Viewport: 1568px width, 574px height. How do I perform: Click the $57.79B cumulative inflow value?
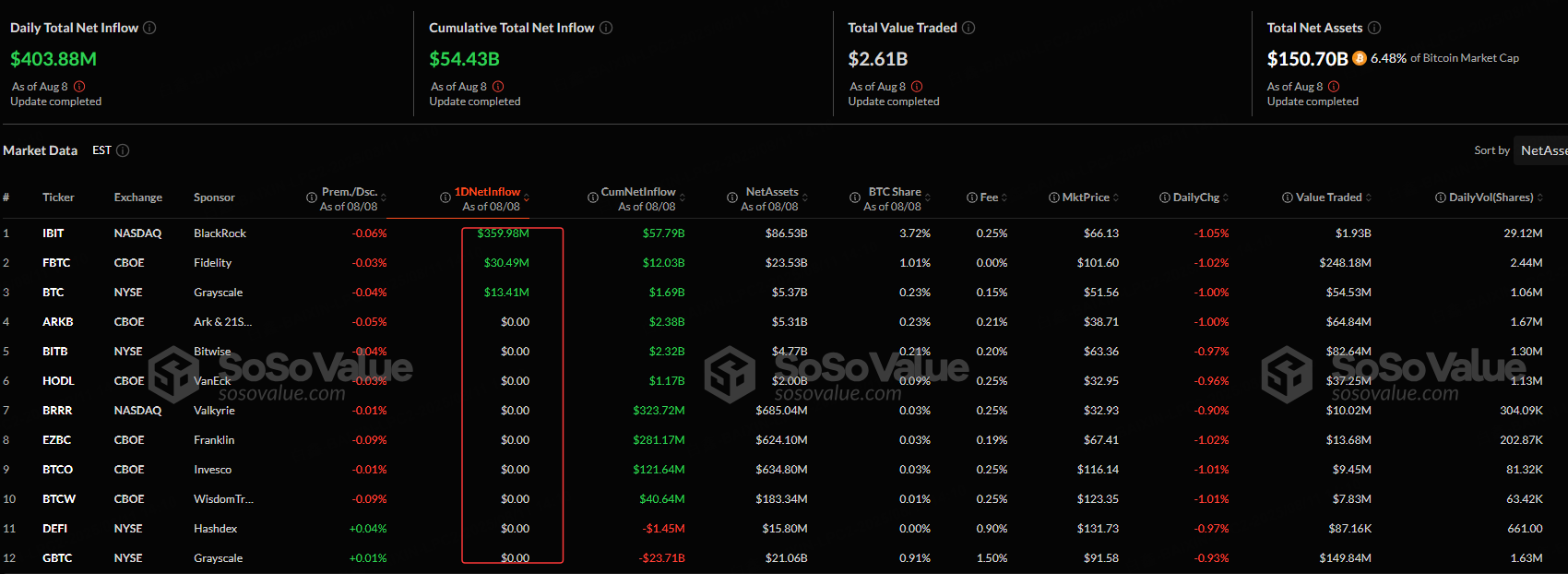[663, 233]
